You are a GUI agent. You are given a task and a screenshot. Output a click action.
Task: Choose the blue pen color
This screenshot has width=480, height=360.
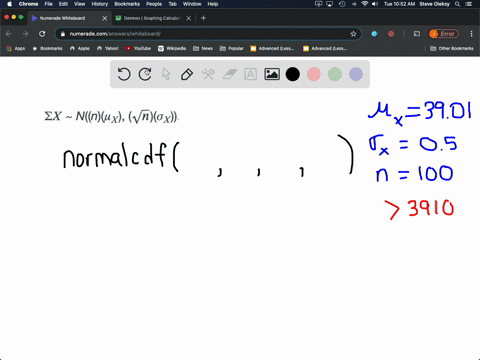pos(356,74)
